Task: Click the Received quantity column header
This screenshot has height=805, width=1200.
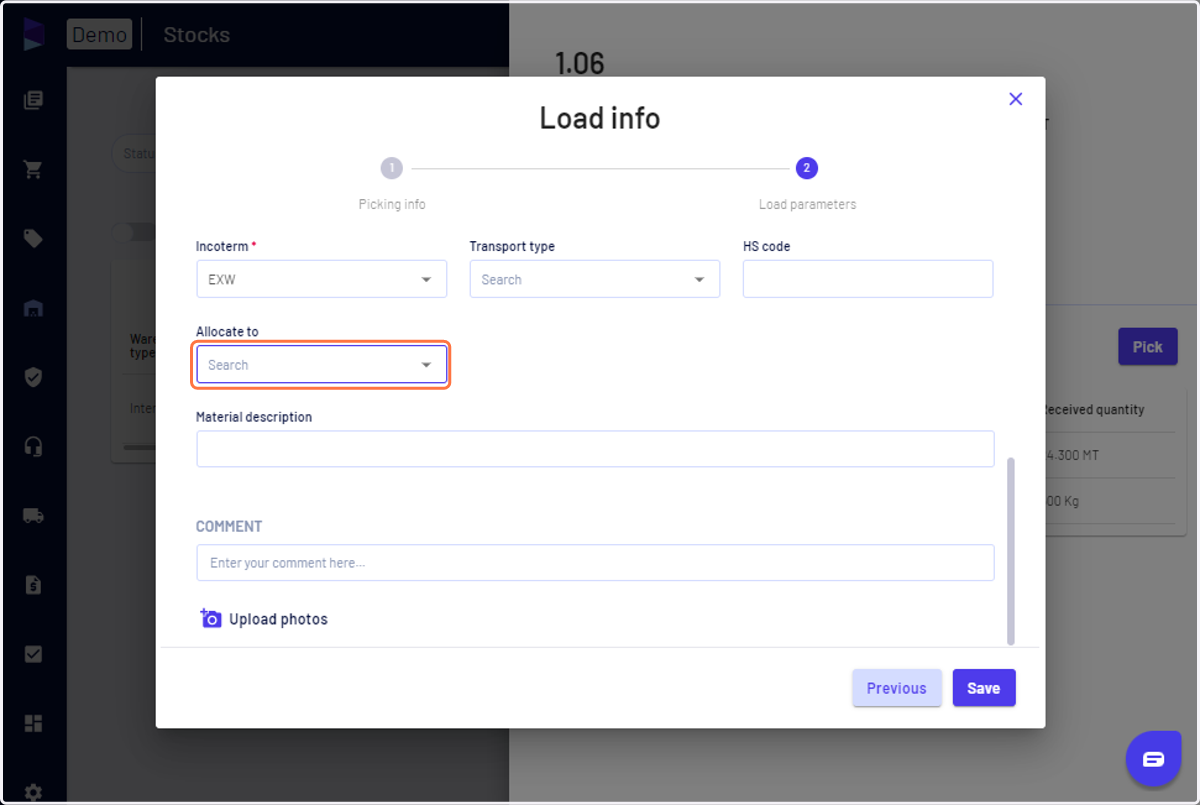Action: (x=1093, y=409)
